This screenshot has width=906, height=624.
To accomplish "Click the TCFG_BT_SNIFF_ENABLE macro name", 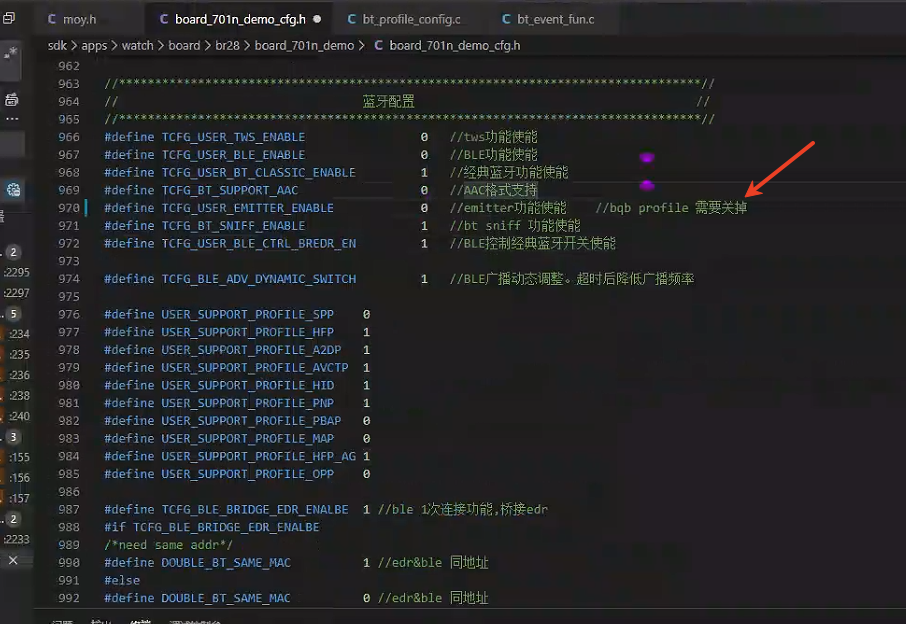I will coord(233,226).
